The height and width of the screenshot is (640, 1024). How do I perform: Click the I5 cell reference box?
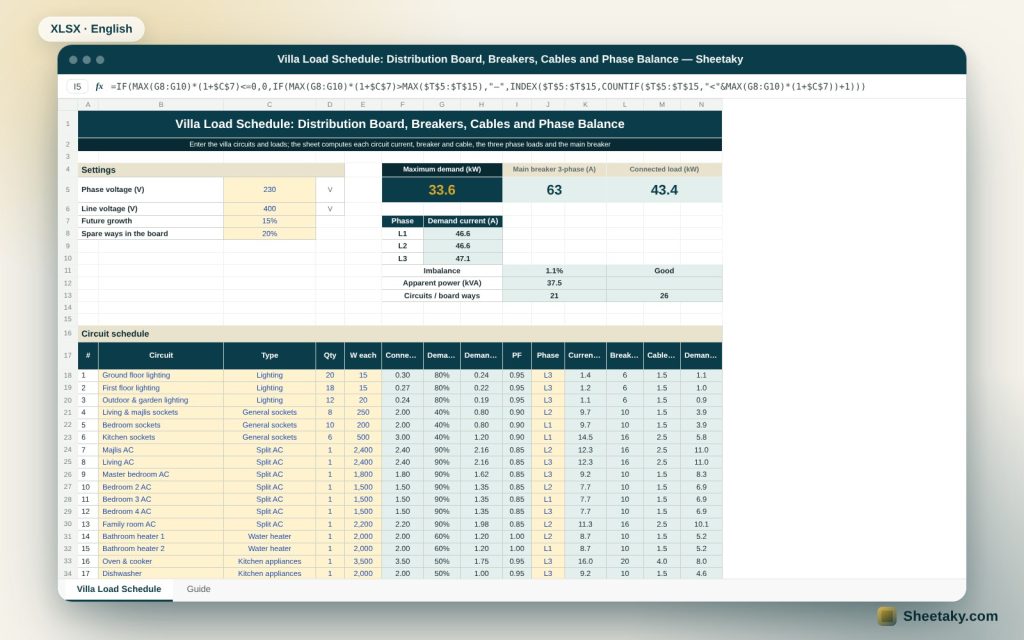[77, 86]
